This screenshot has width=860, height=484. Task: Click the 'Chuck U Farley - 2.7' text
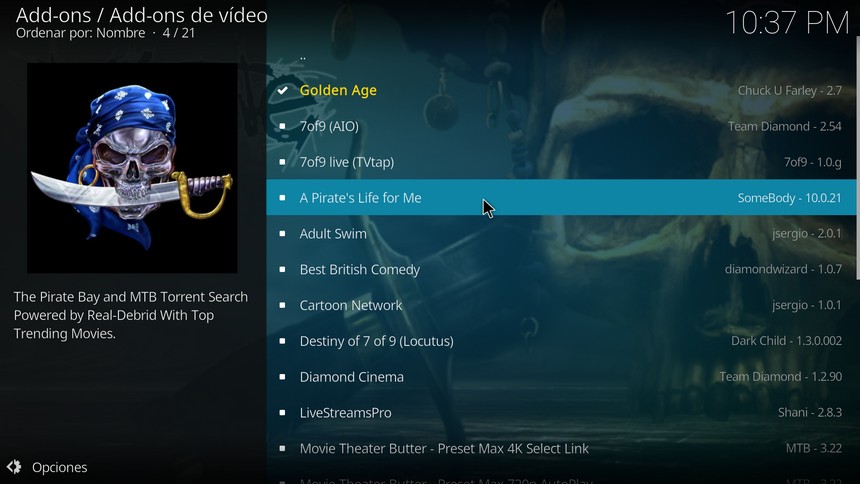790,91
